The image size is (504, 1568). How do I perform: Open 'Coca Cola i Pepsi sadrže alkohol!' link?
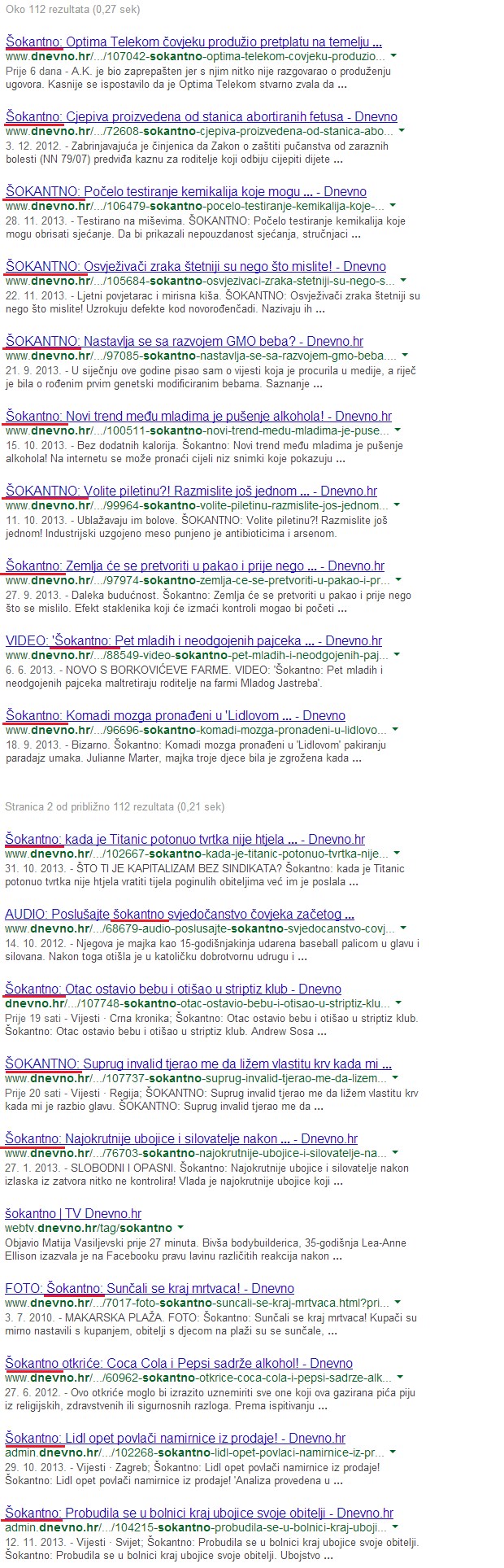[179, 1363]
